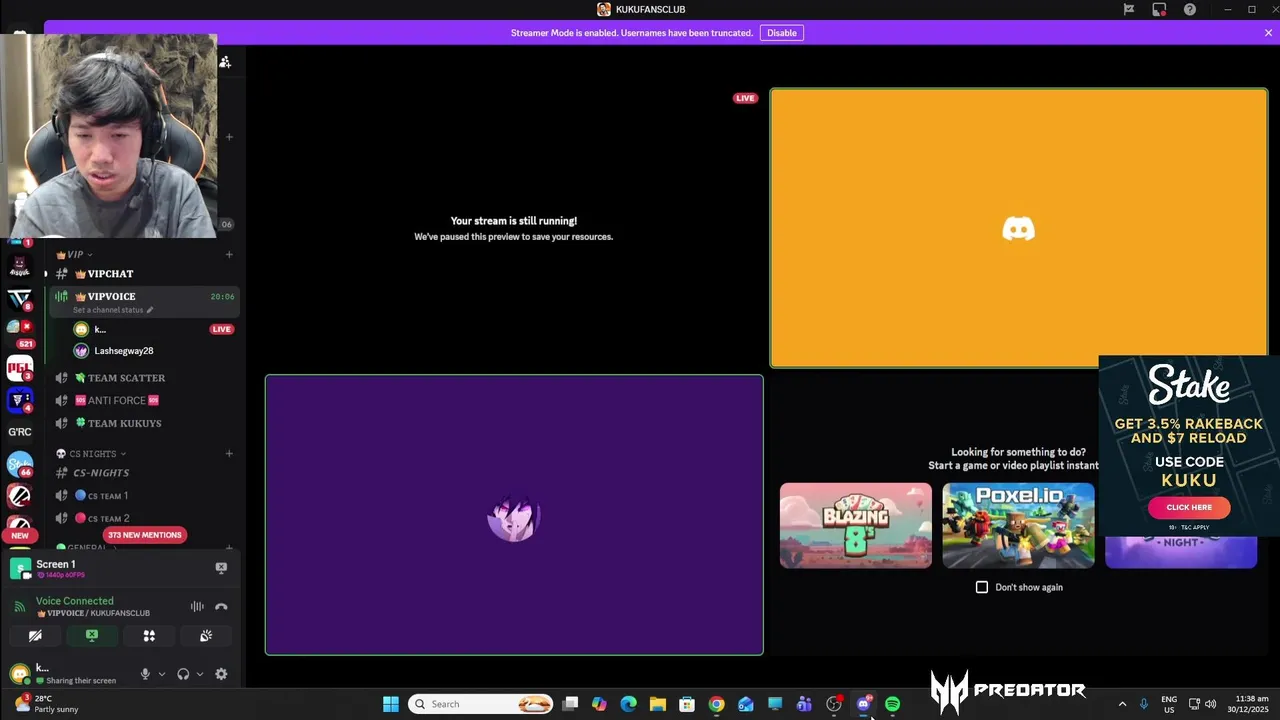
Task: Deafen with the headphones icon
Action: click(183, 674)
